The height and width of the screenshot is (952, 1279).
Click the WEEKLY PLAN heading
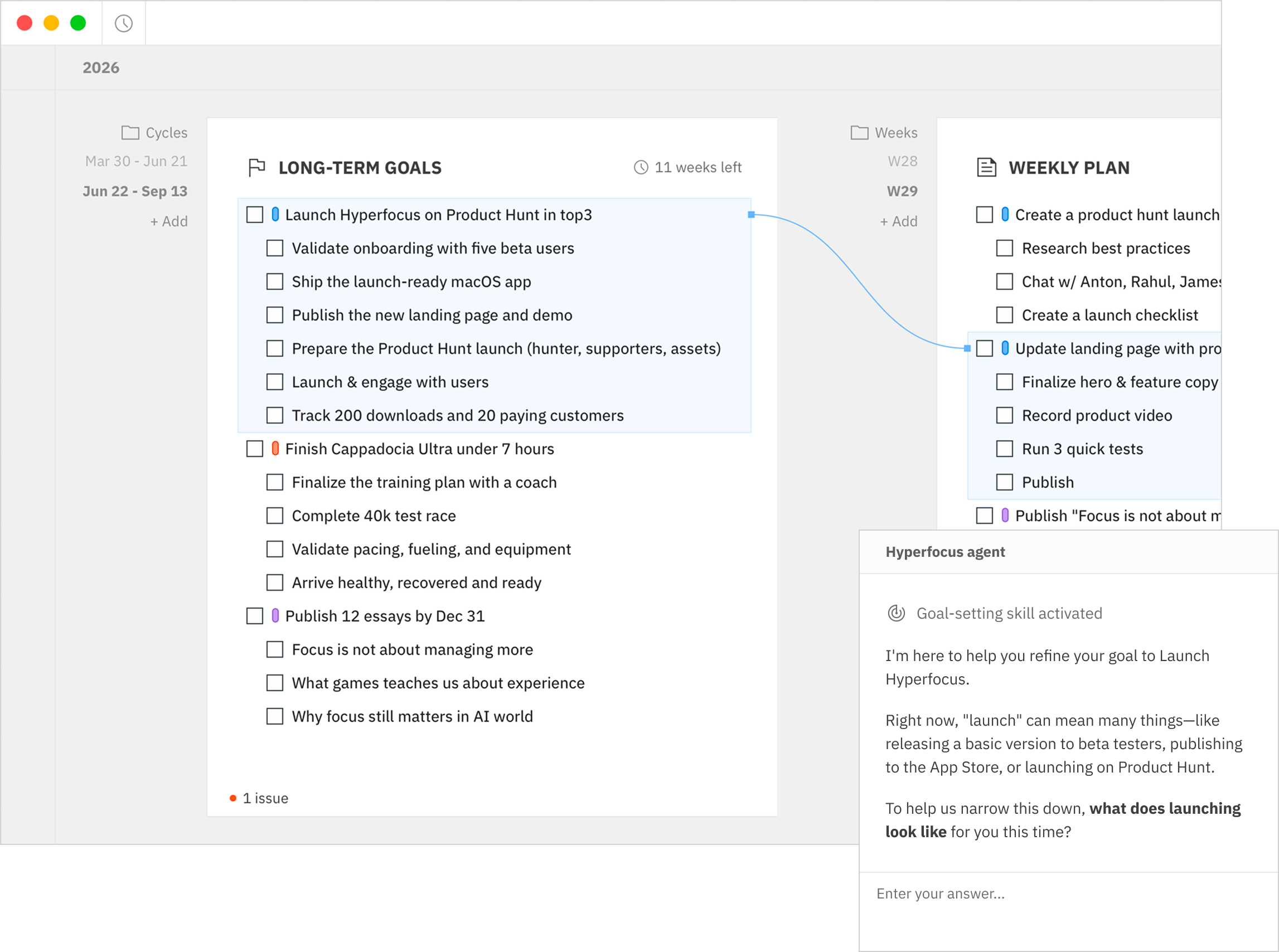tap(1069, 168)
